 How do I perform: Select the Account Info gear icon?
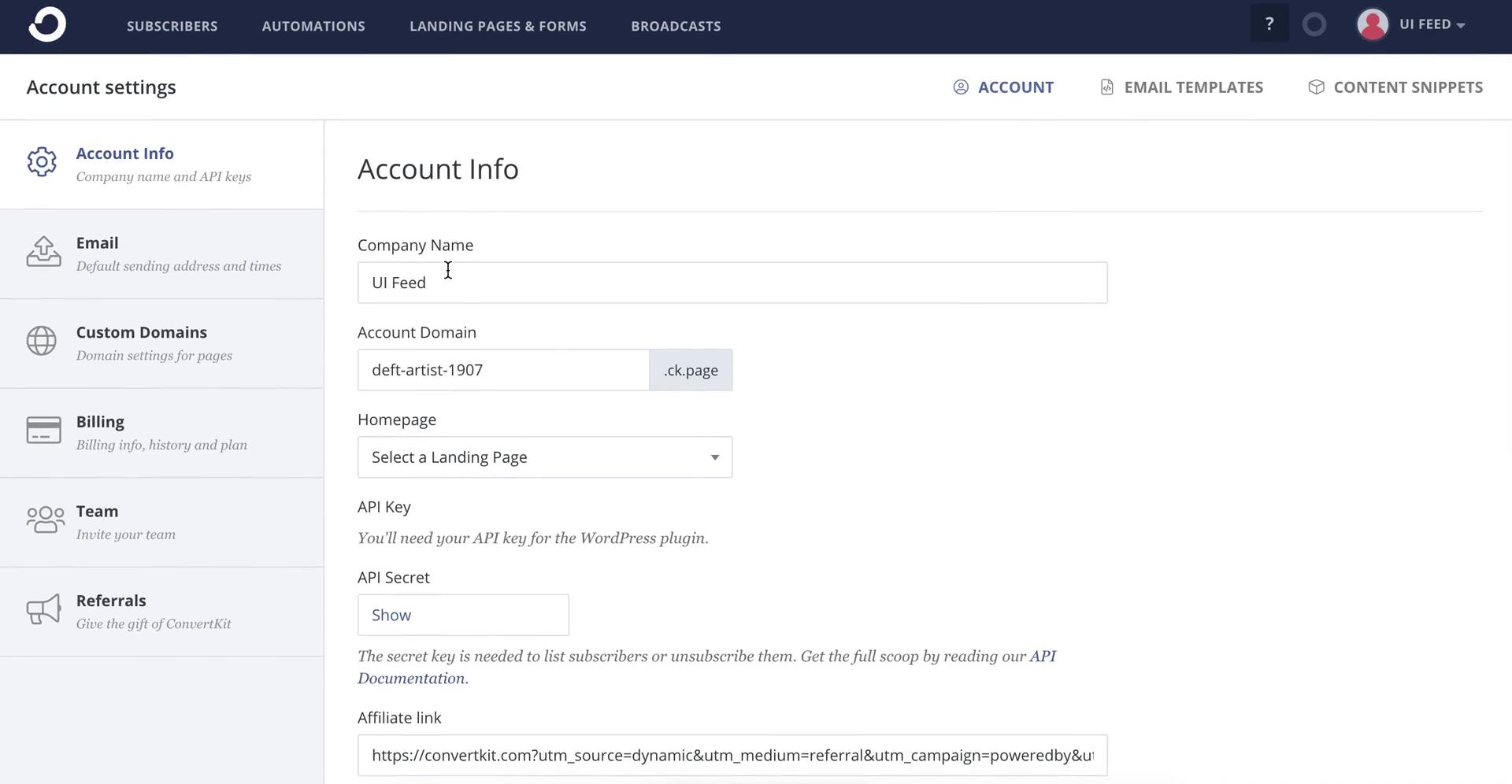(x=42, y=162)
